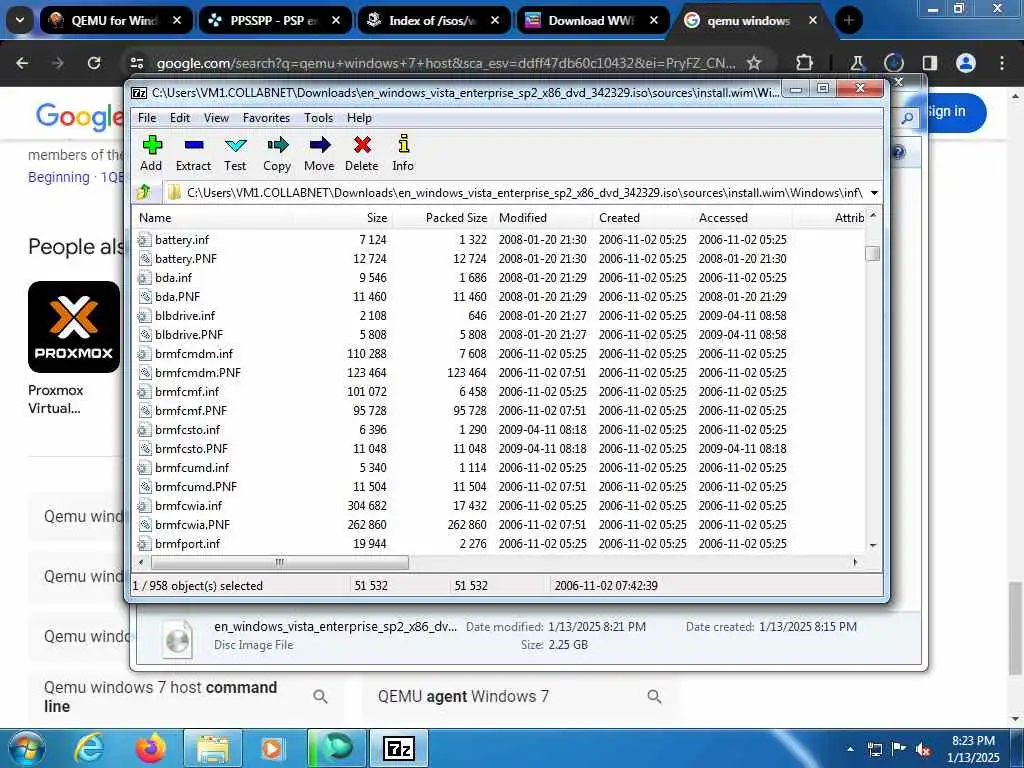1024x768 pixels.
Task: Select the bda.inf file
Action: 173,278
